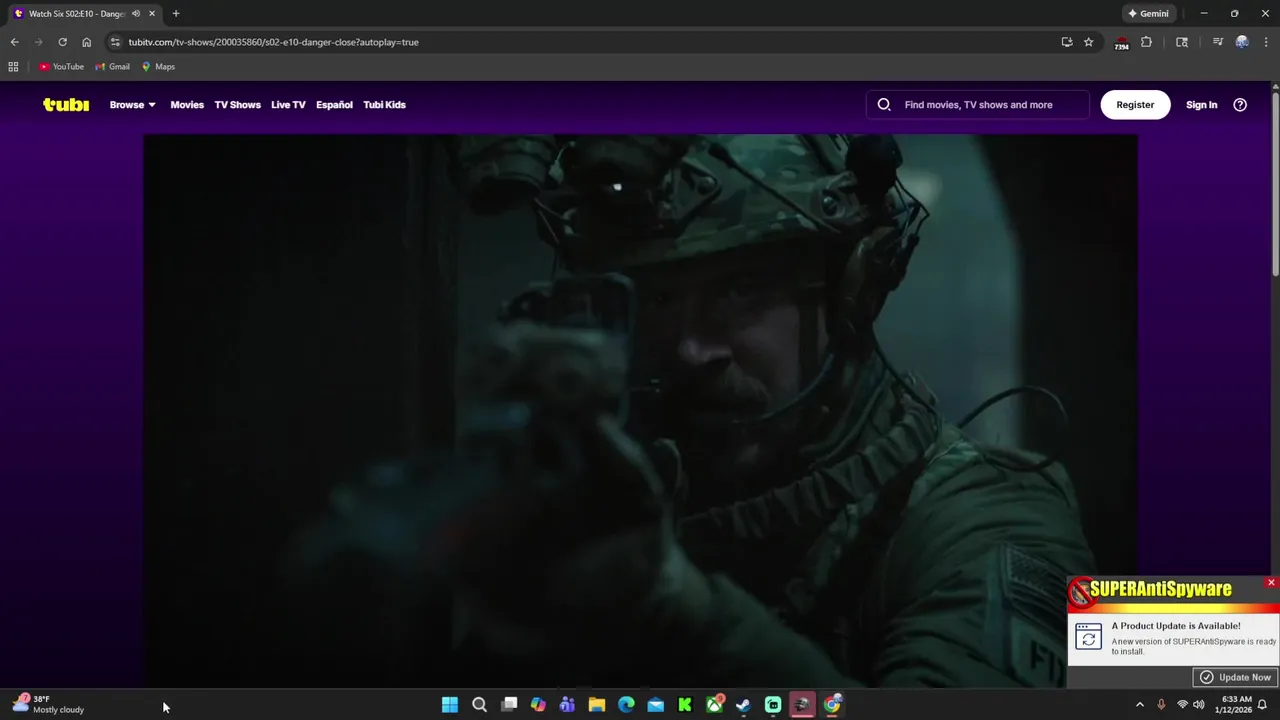Open File Explorer from the taskbar

pyautogui.click(x=597, y=705)
